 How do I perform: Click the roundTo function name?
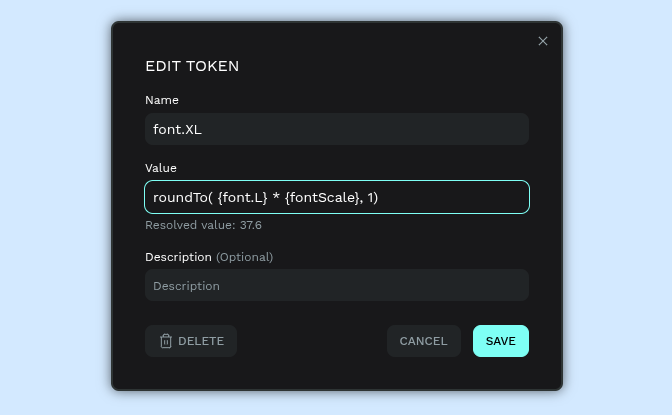coord(178,197)
